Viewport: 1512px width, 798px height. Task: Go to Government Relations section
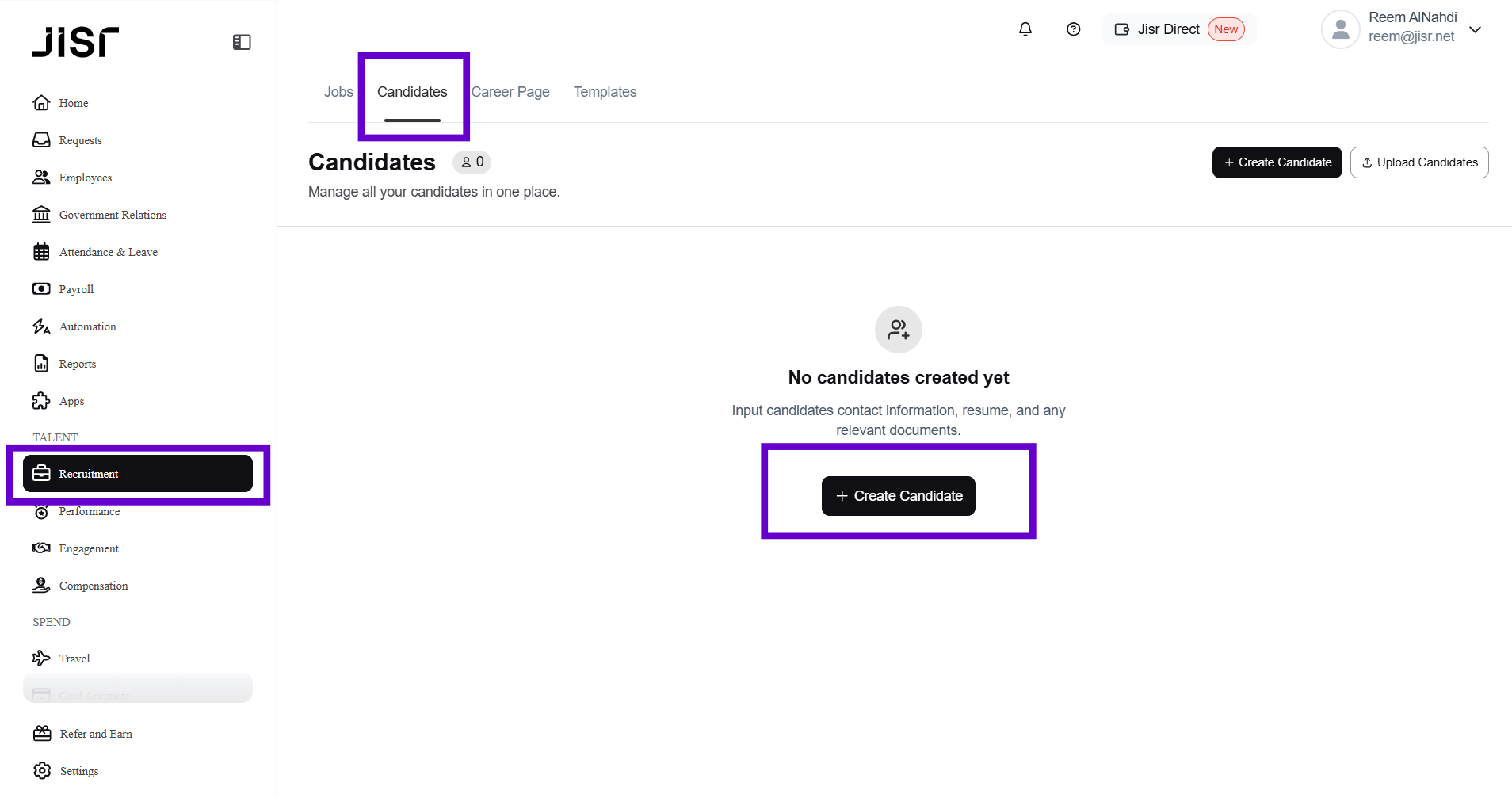pos(112,215)
